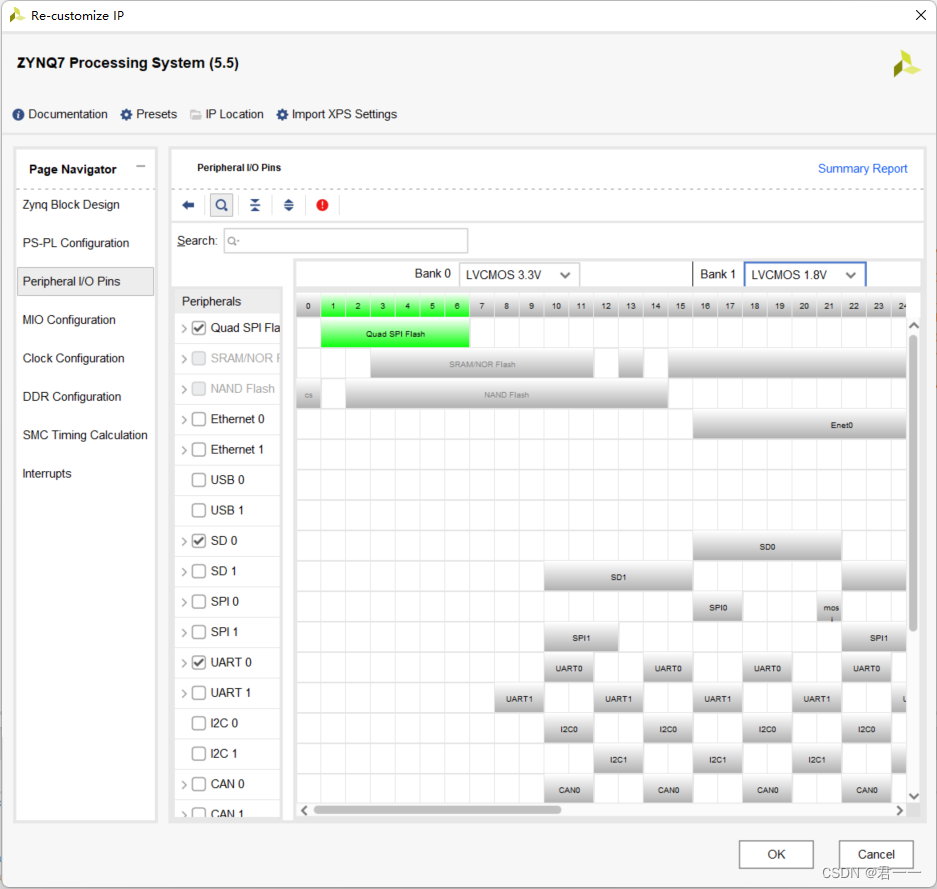Click the Presets gear icon
The height and width of the screenshot is (889, 937).
[126, 115]
